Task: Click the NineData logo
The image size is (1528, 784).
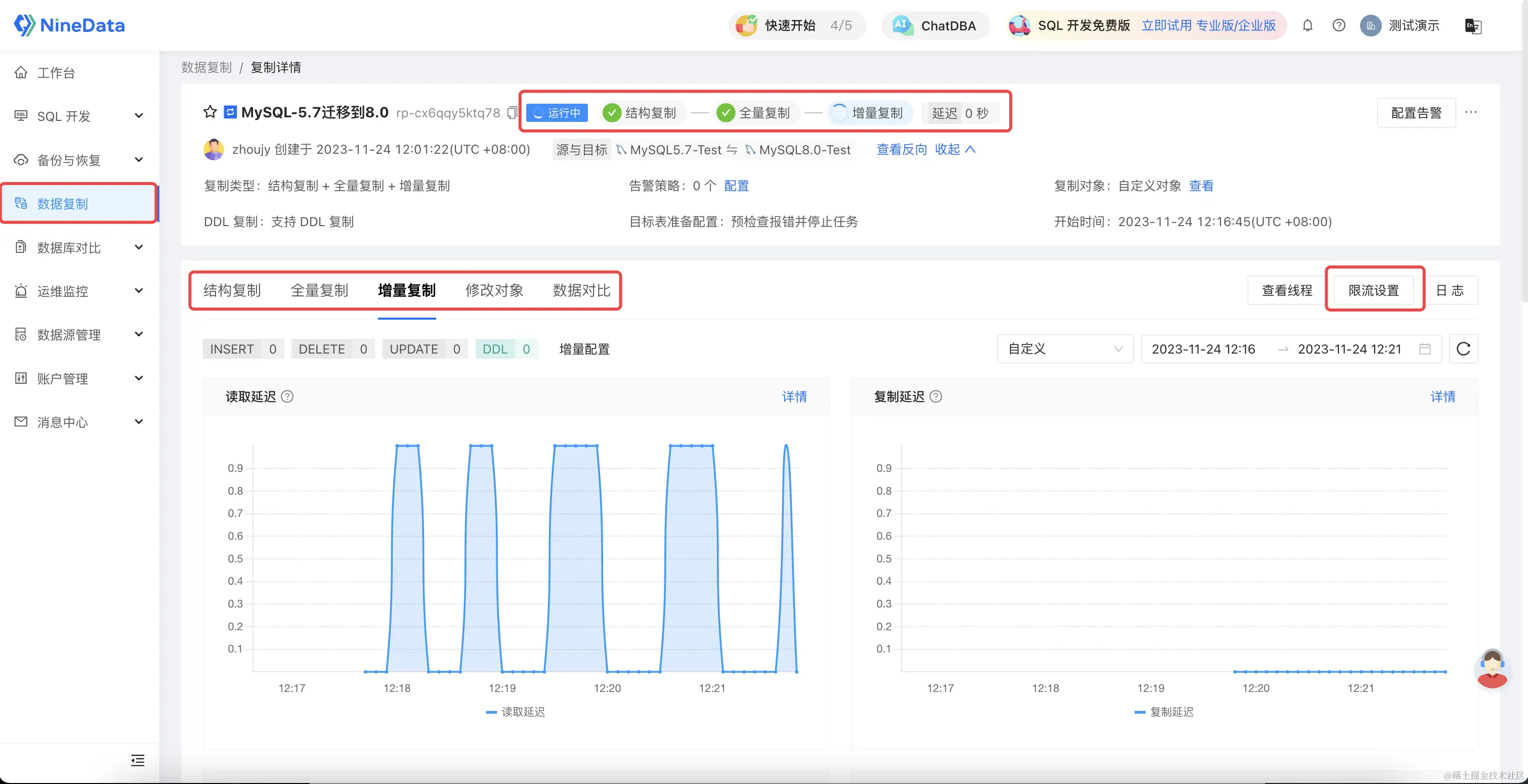Action: pos(68,25)
